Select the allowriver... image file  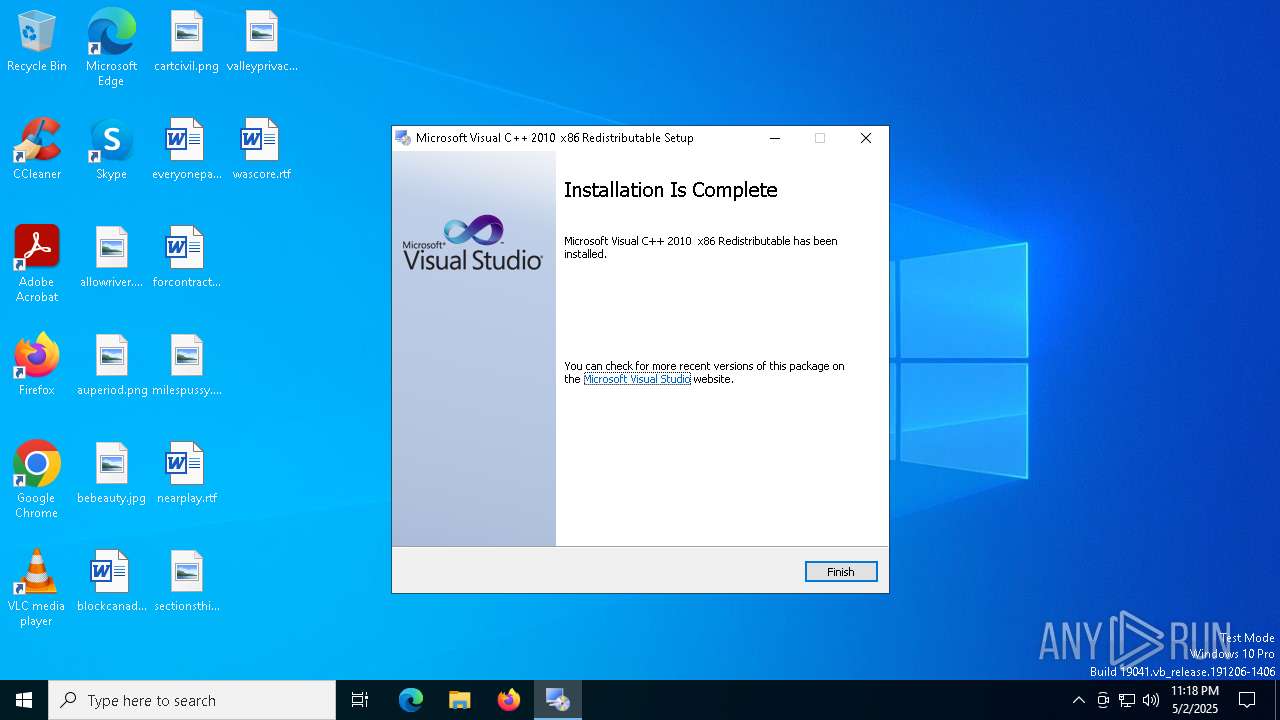(x=111, y=258)
